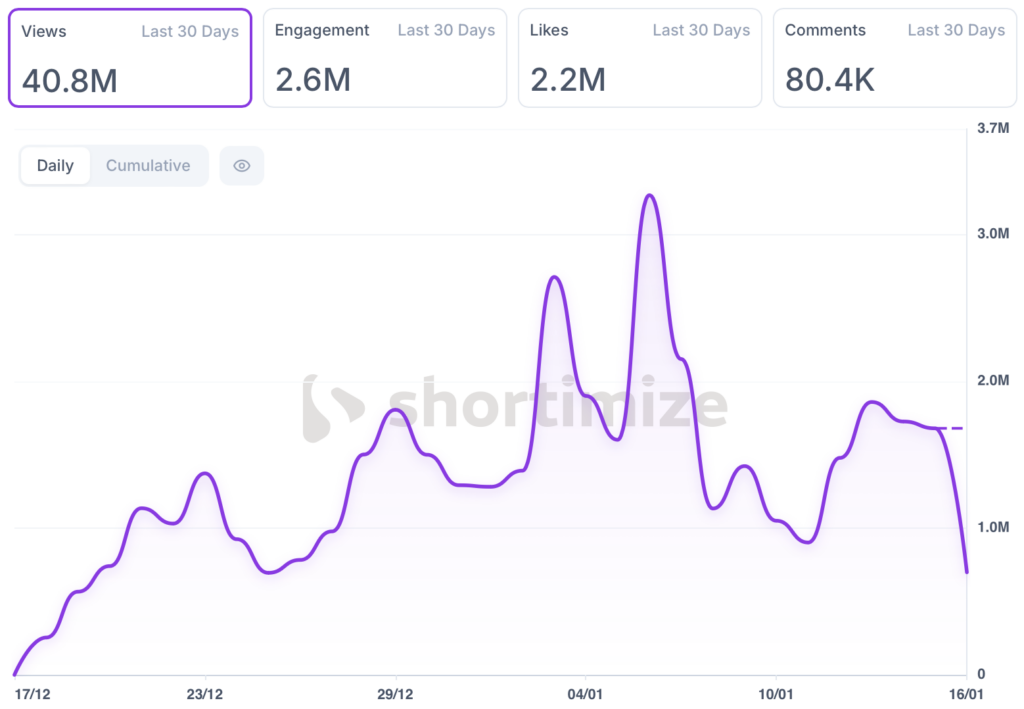Switch chart to Cumulative view
Image resolution: width=1024 pixels, height=709 pixels.
[x=148, y=166]
